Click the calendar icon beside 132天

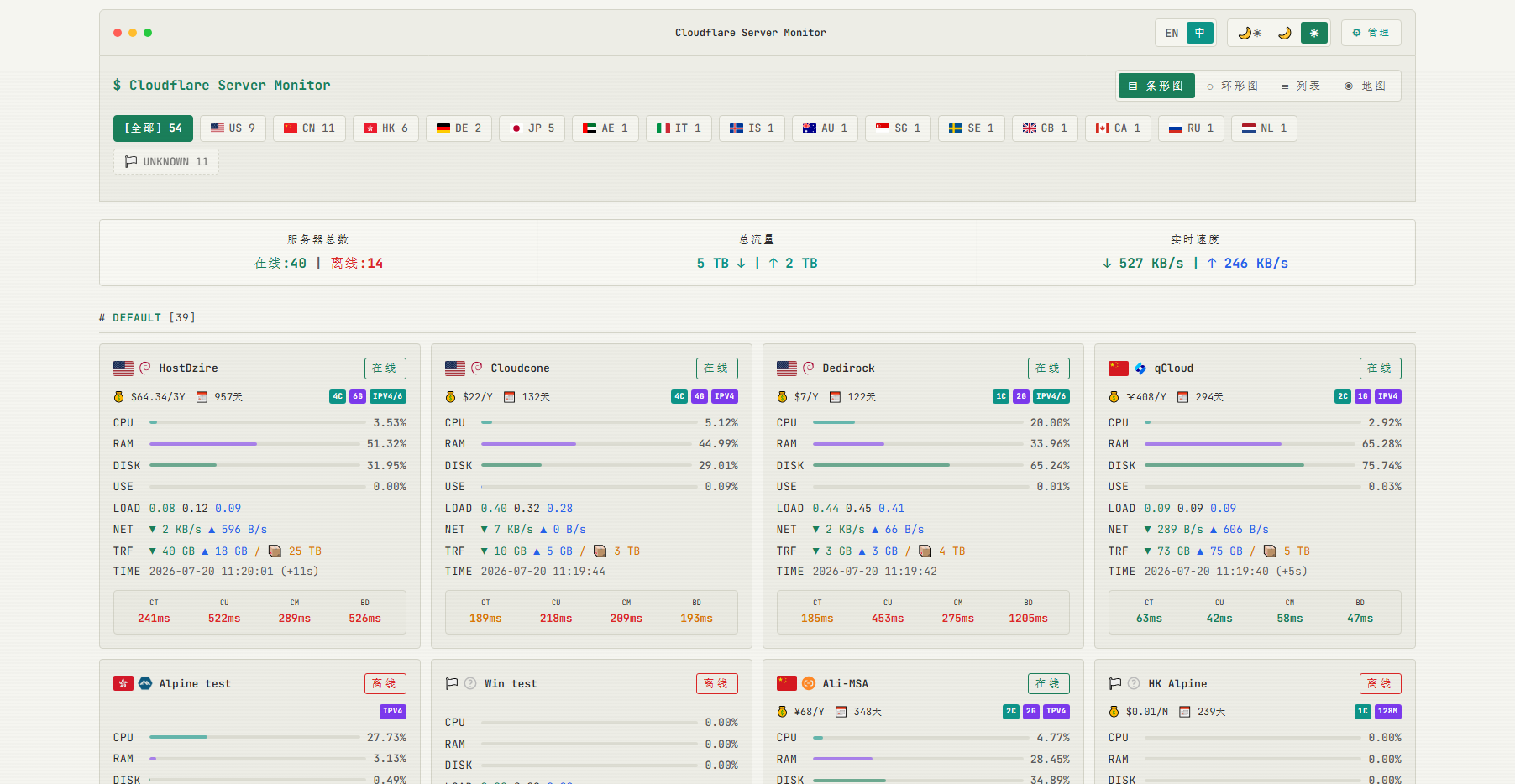click(509, 397)
